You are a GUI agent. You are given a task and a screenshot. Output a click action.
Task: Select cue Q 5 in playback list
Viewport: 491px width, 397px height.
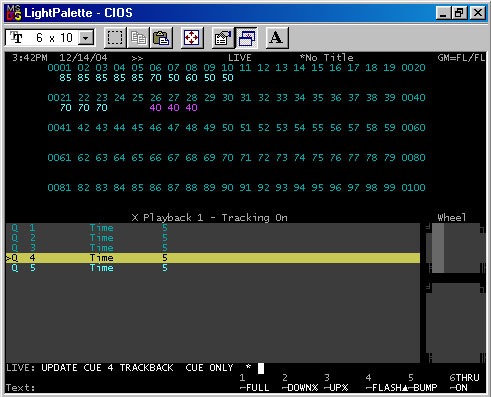[213, 268]
